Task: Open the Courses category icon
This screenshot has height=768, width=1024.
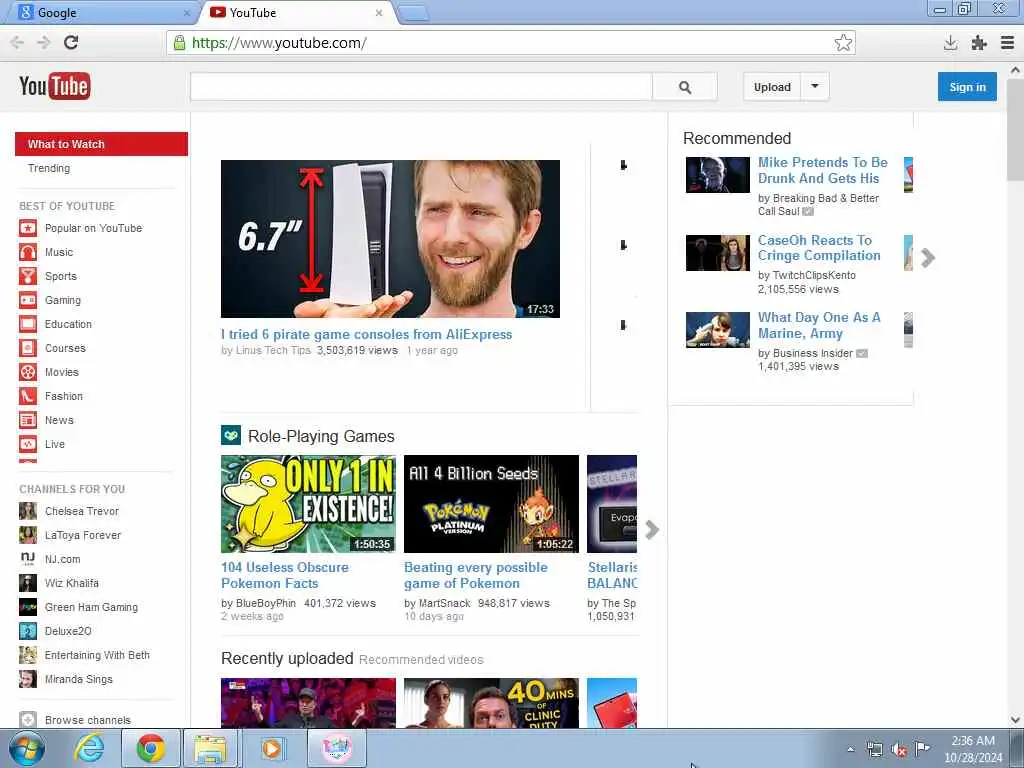Action: coord(27,348)
